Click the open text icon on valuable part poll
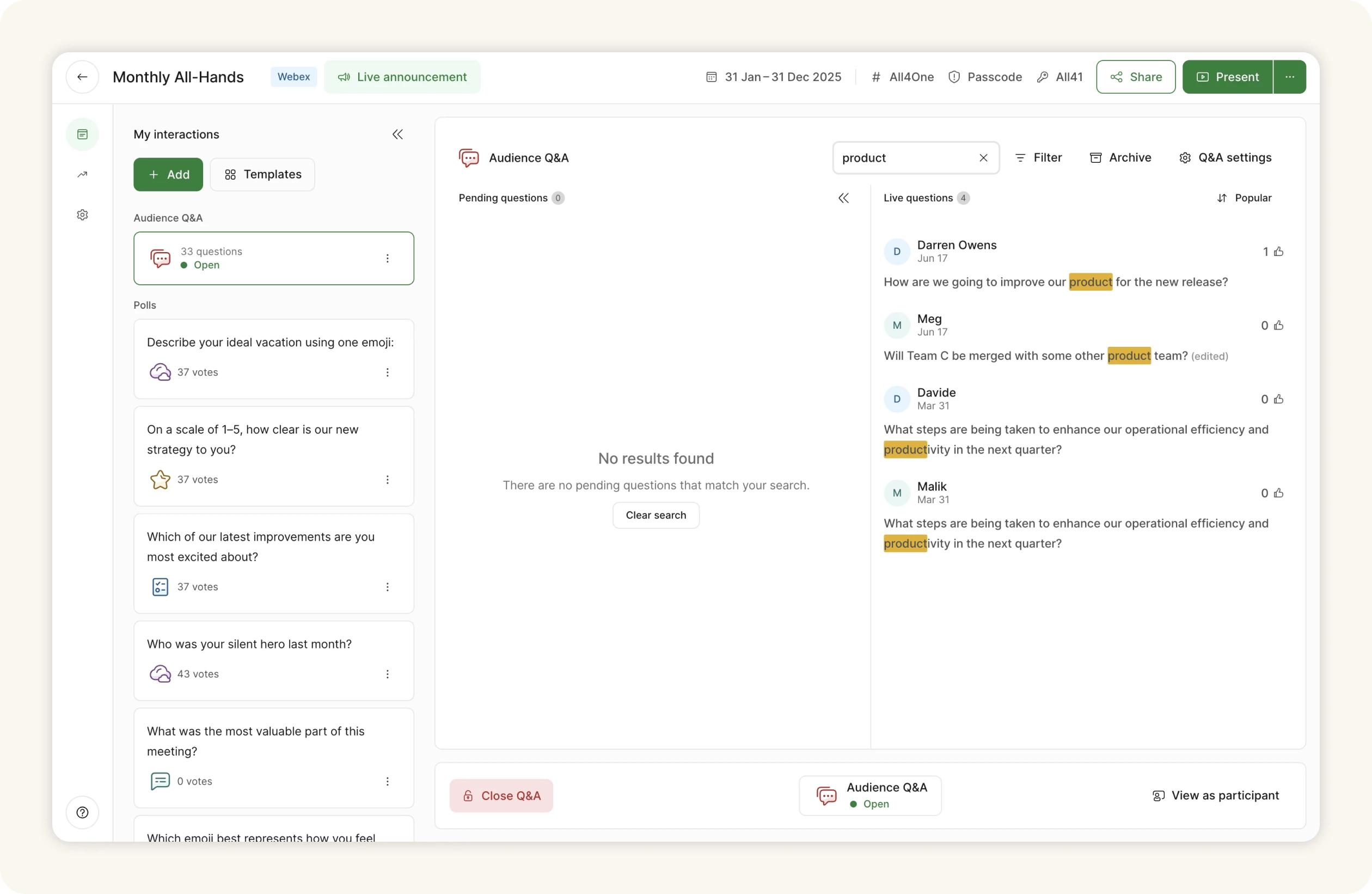1372x894 pixels. coord(160,781)
